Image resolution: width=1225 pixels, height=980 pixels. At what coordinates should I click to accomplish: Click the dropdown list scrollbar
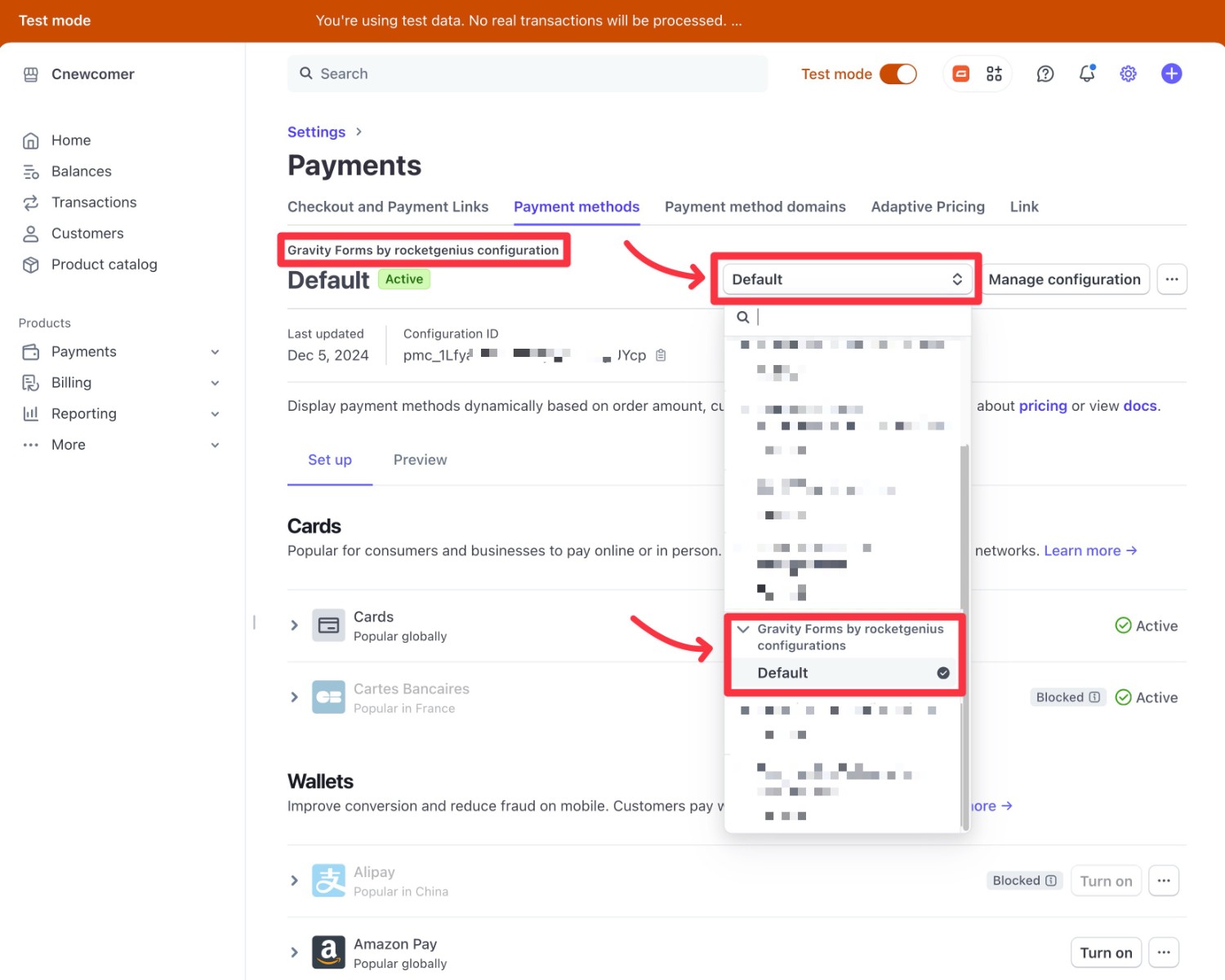click(x=964, y=637)
